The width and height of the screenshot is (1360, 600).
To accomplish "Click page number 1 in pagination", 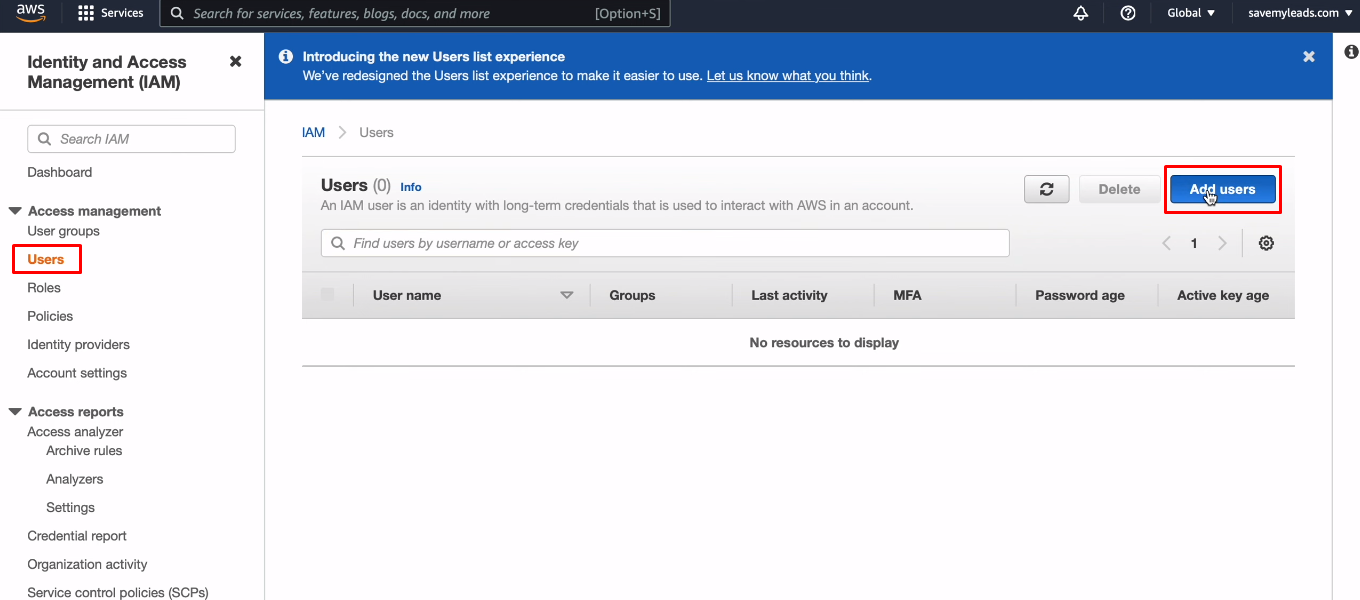I will (1194, 243).
